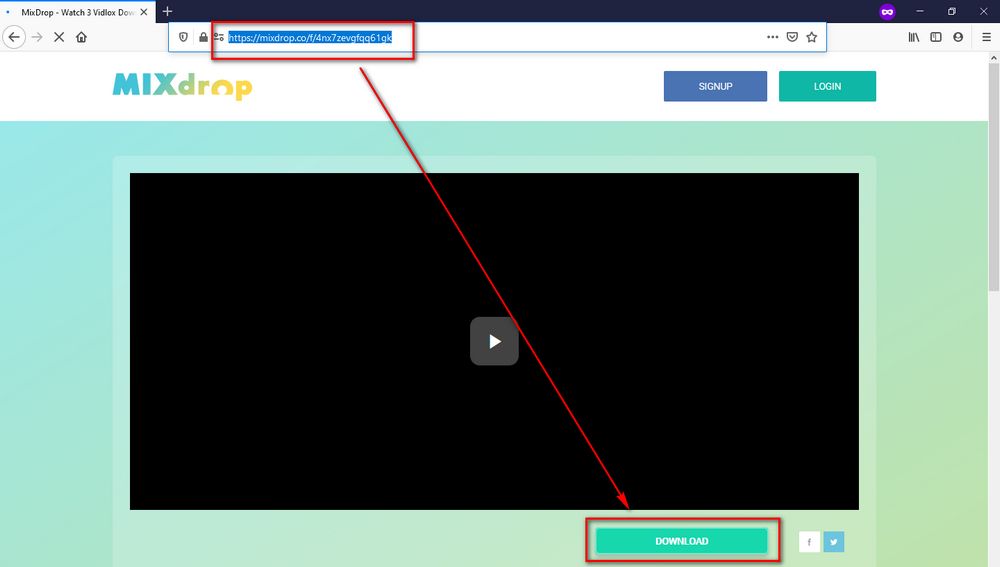Open the Library toolbar button
Screen dimensions: 1000x567
(914, 37)
